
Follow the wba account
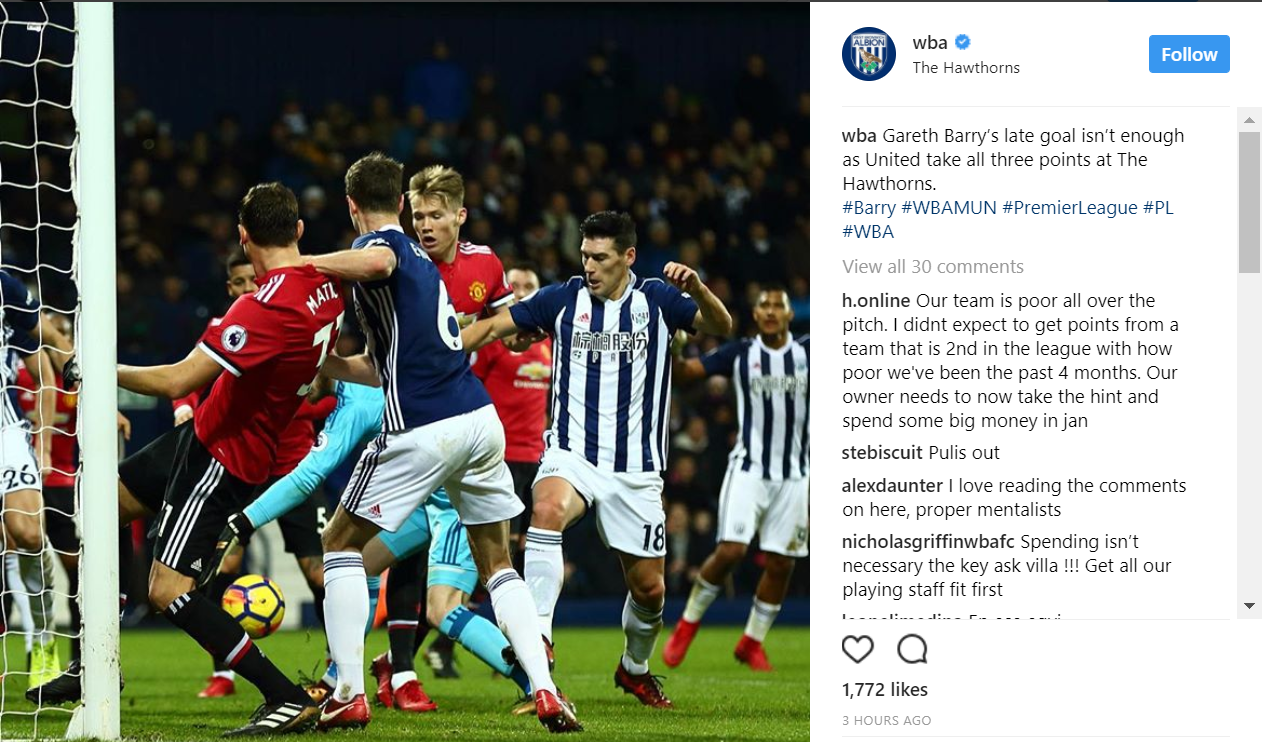point(1189,54)
